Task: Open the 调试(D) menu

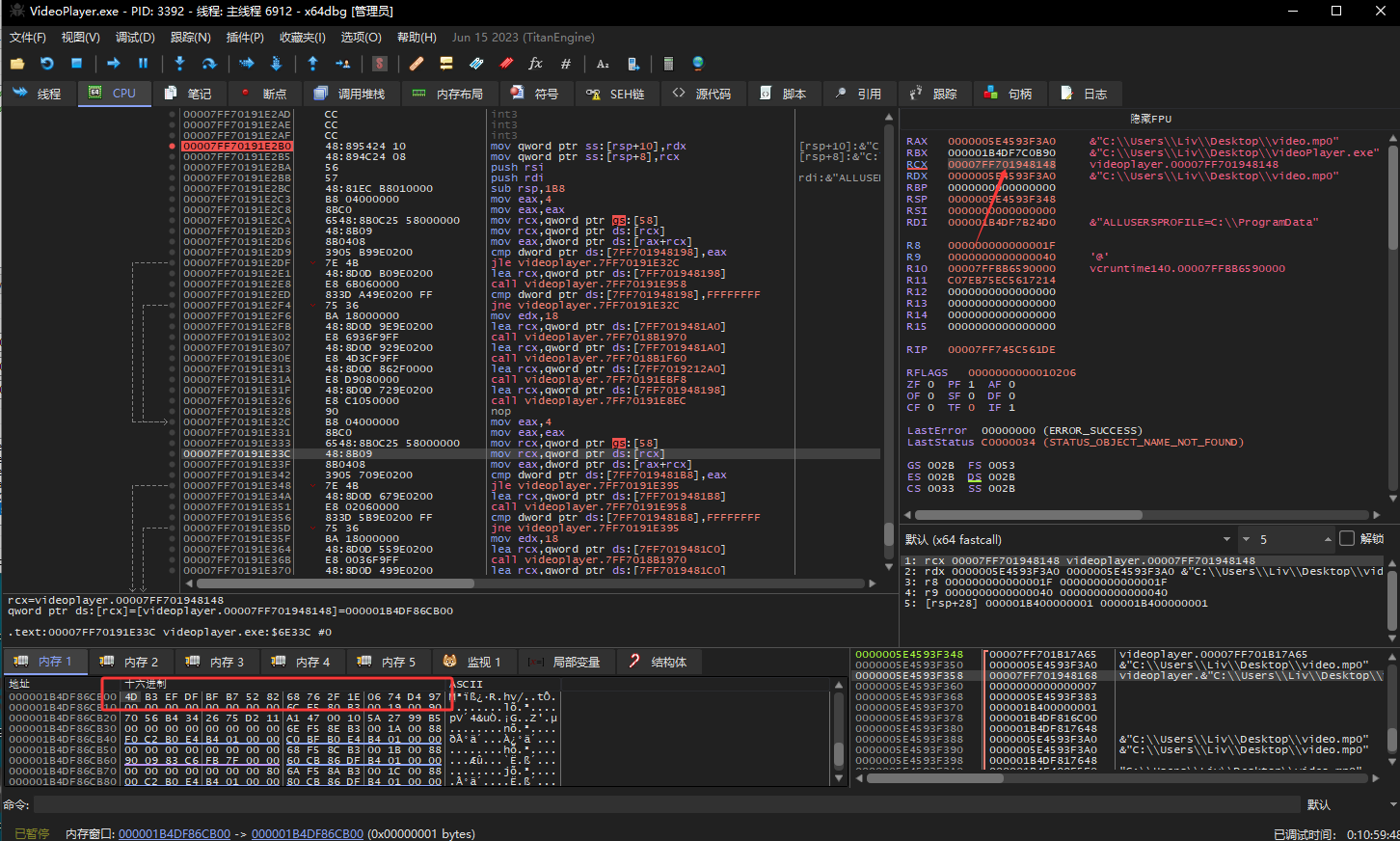Action: pos(135,38)
